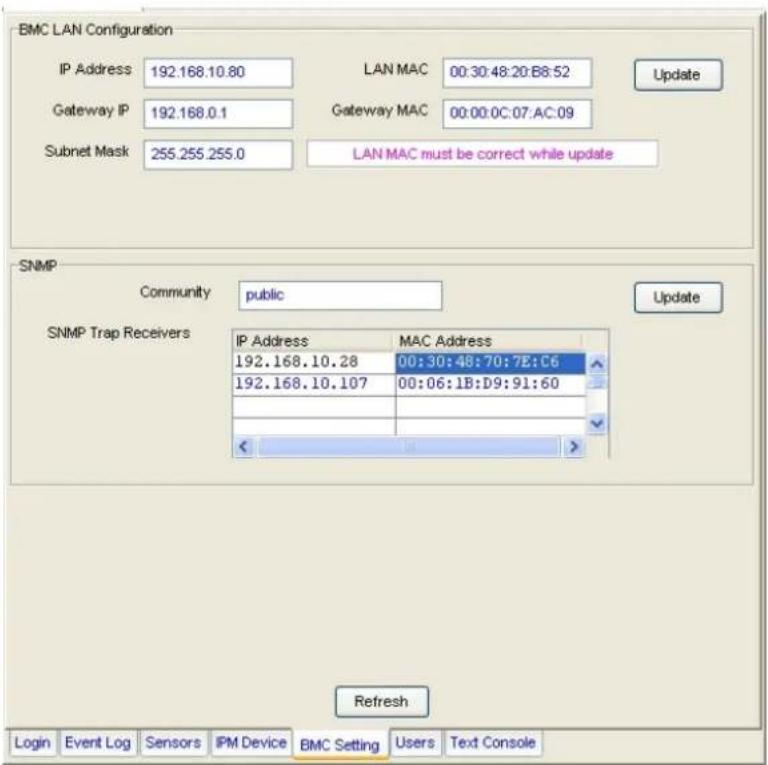Switch to the IPM Device tab
Image resolution: width=768 pixels, height=765 pixels.
tap(251, 742)
